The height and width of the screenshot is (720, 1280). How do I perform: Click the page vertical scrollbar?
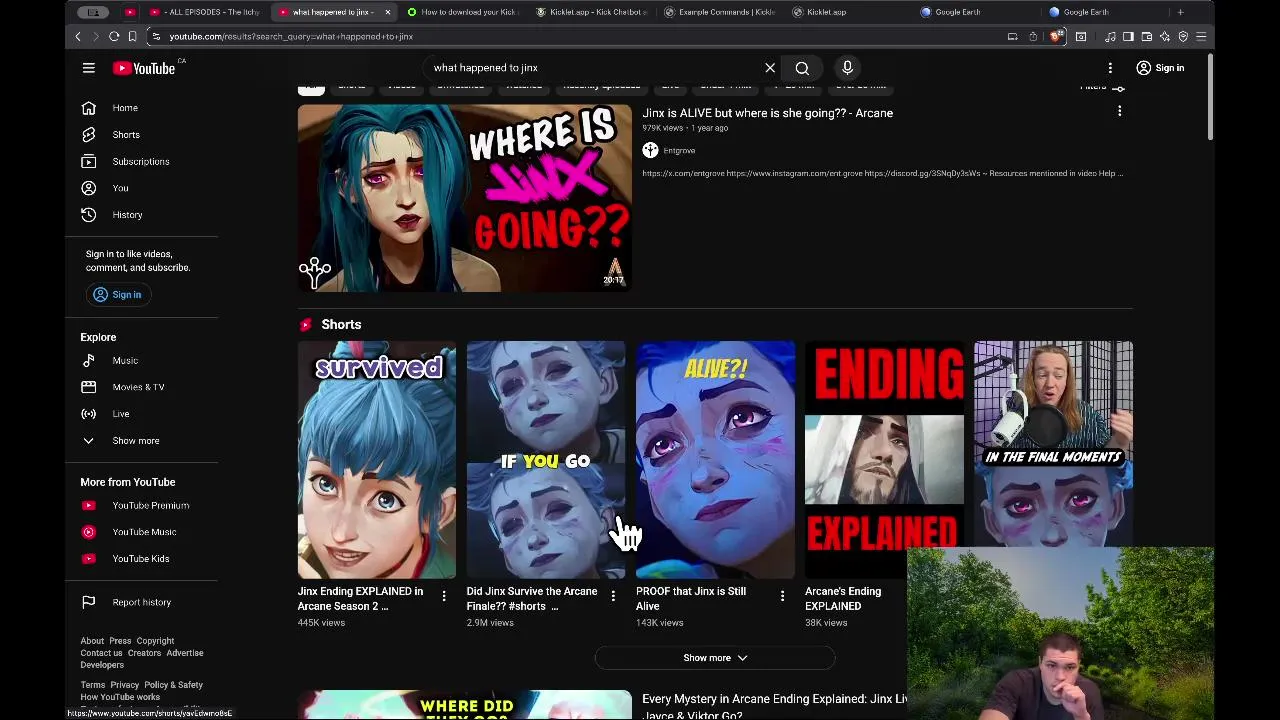coord(1209,95)
